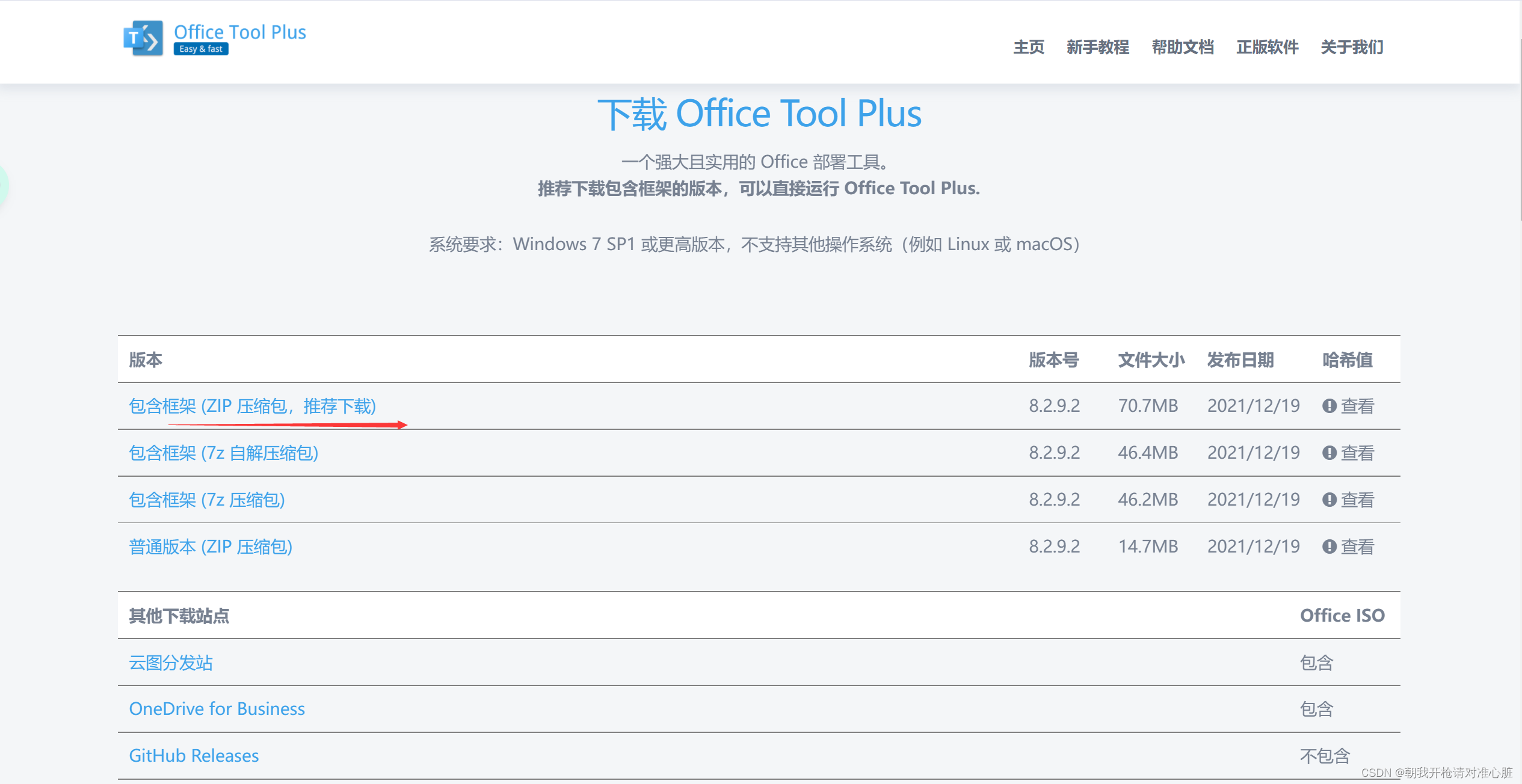Download 普通版本 ZIP 压缩包 link
Viewport: 1522px width, 784px height.
211,547
